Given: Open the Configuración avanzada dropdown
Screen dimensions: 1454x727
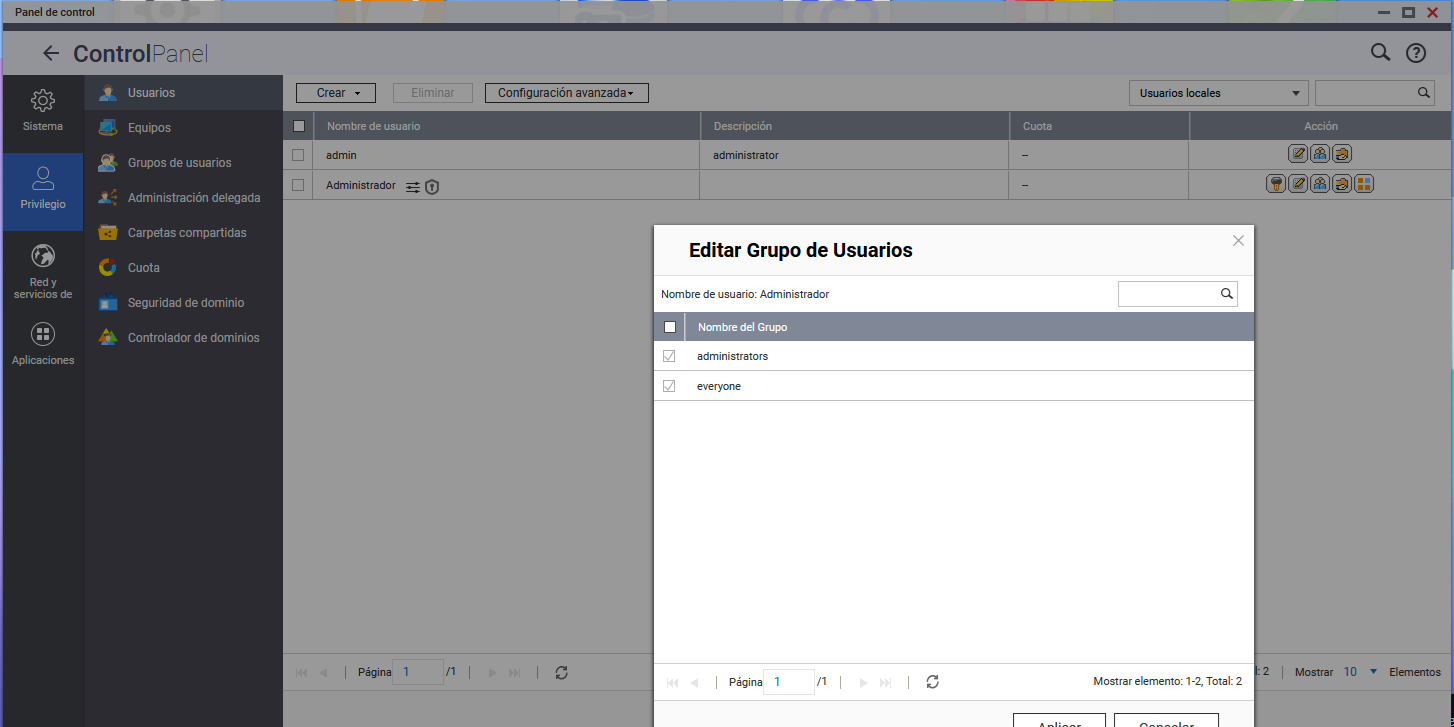Looking at the screenshot, I should pyautogui.click(x=566, y=93).
